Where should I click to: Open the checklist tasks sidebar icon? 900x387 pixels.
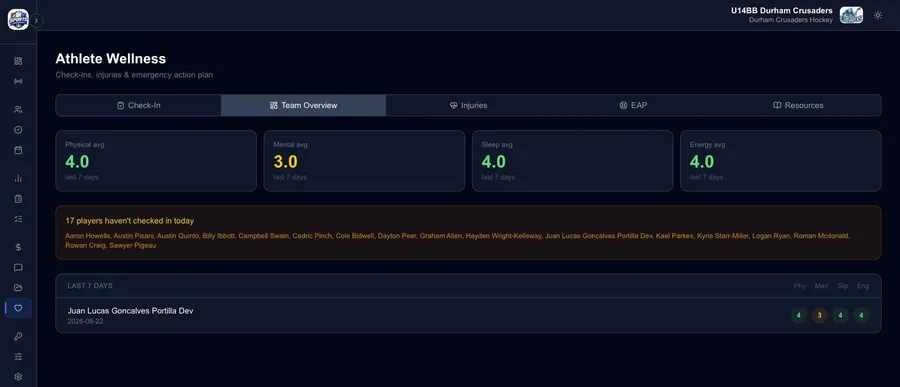(x=18, y=219)
